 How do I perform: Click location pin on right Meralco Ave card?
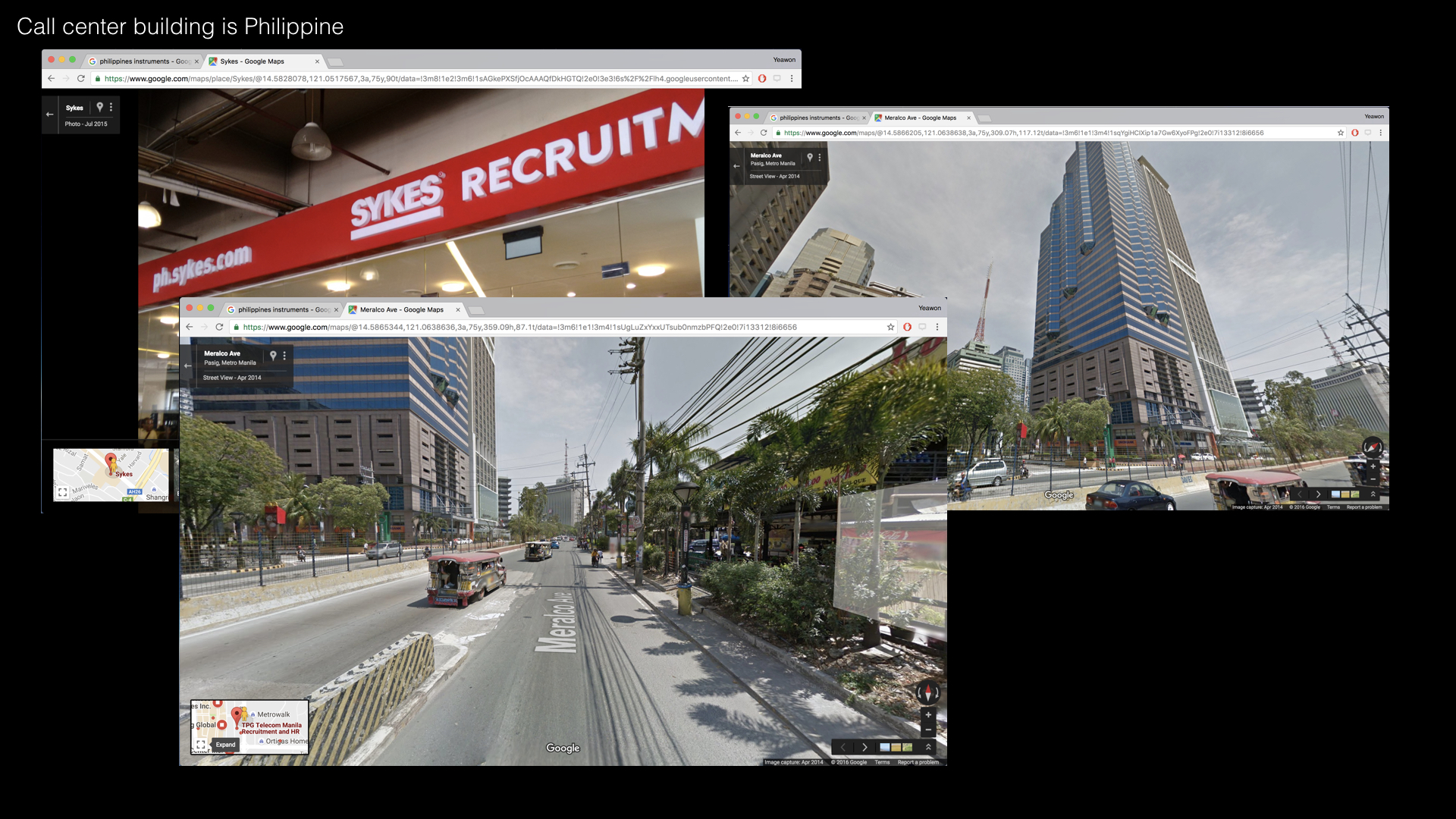pos(810,157)
